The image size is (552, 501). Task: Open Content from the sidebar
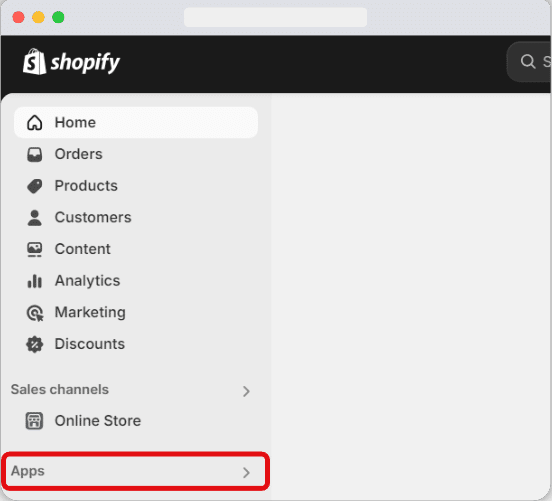(136, 249)
